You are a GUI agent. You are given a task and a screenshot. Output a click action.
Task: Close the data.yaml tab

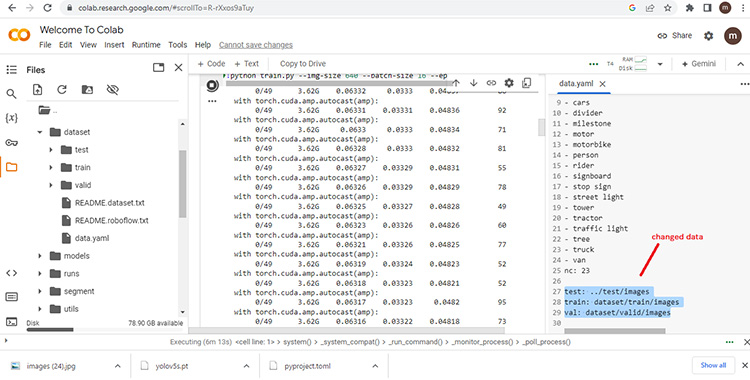(603, 84)
